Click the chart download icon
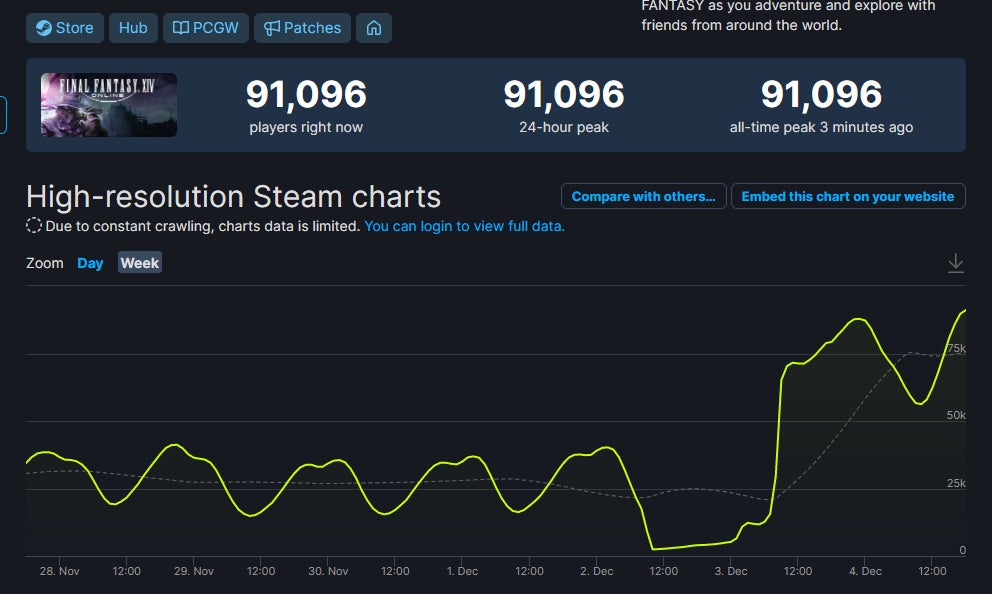 tap(956, 262)
